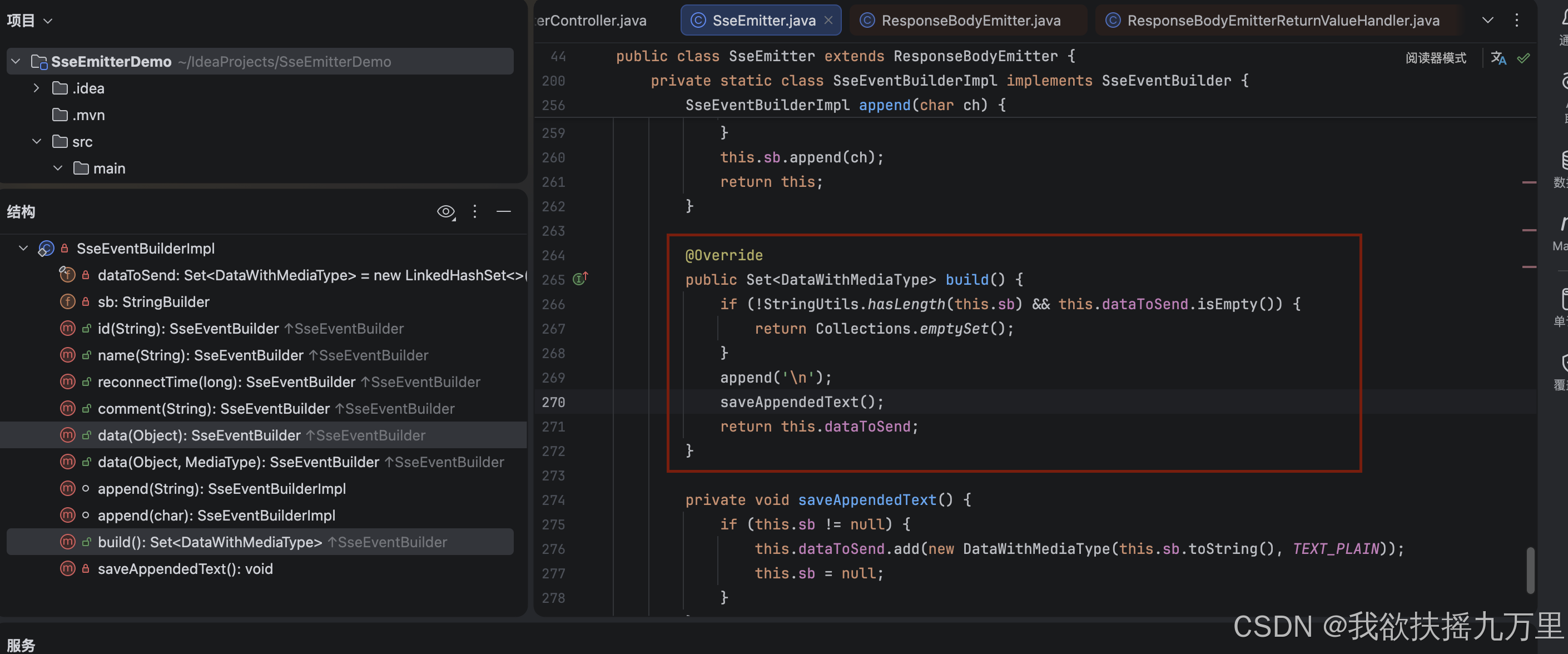The height and width of the screenshot is (654, 1568).
Task: Select build() method in Structure
Action: click(x=260, y=542)
